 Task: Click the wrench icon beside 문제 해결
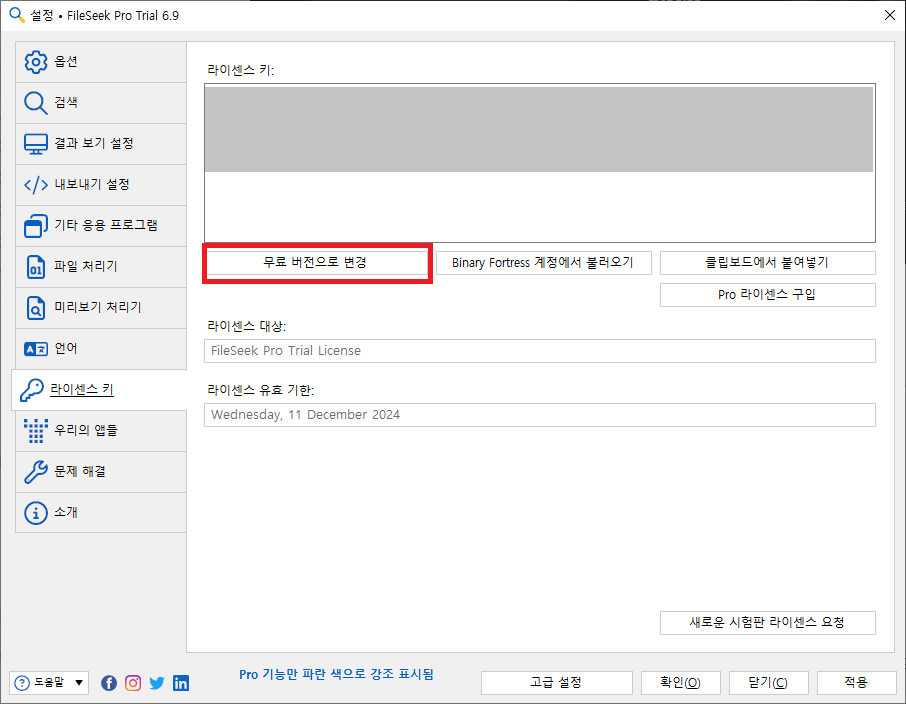pyautogui.click(x=36, y=472)
